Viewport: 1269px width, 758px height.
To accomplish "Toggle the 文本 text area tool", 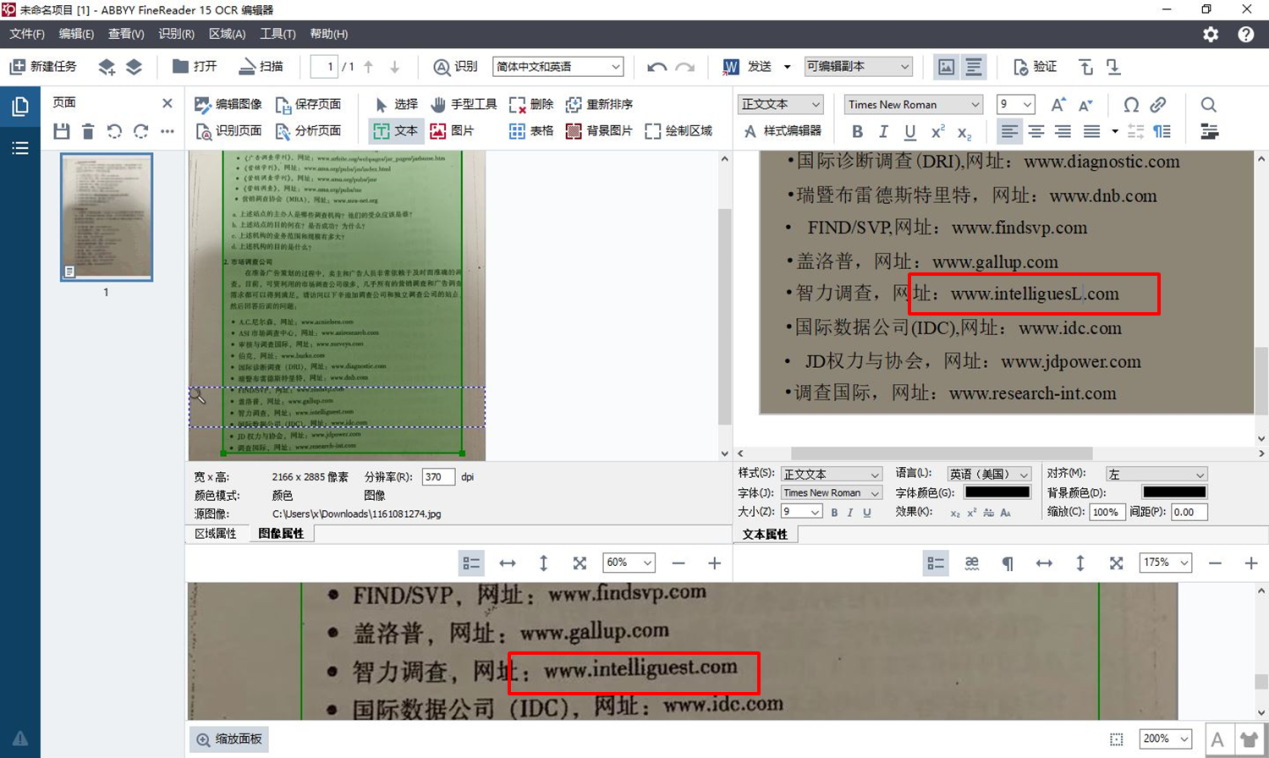I will [x=396, y=131].
